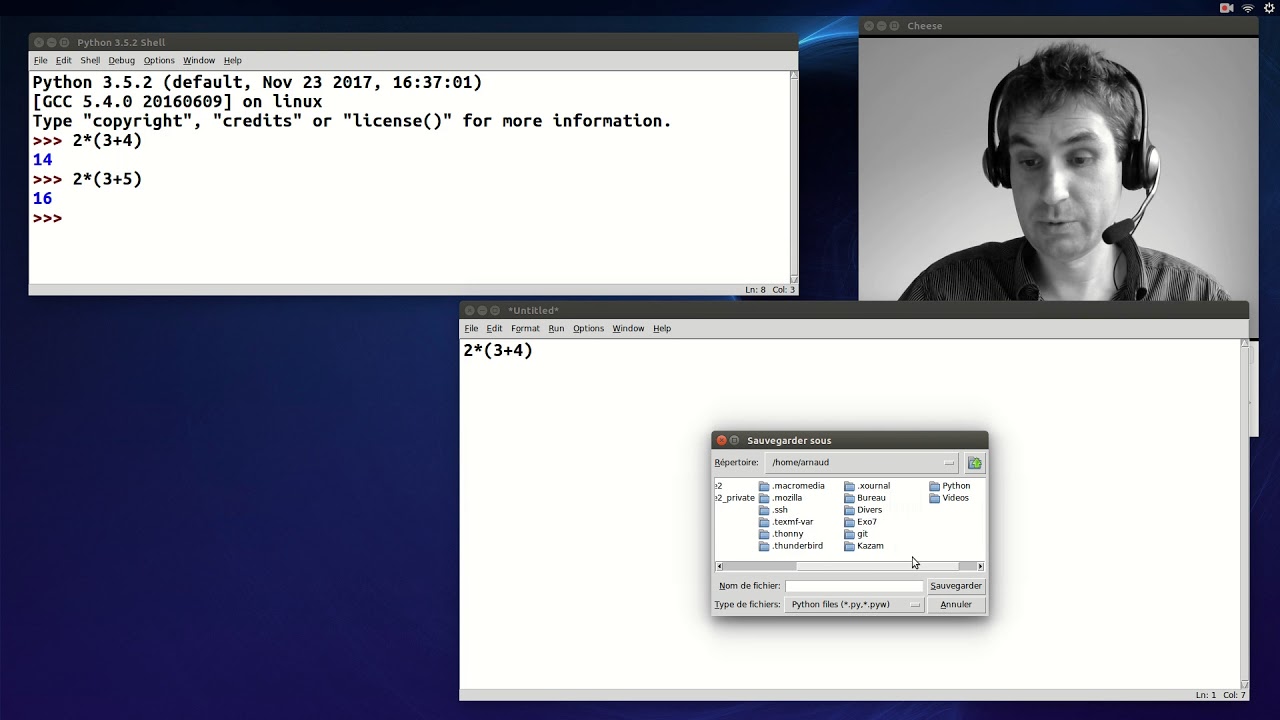Select the Kazam folder
The width and height of the screenshot is (1280, 720).
pyautogui.click(x=864, y=546)
